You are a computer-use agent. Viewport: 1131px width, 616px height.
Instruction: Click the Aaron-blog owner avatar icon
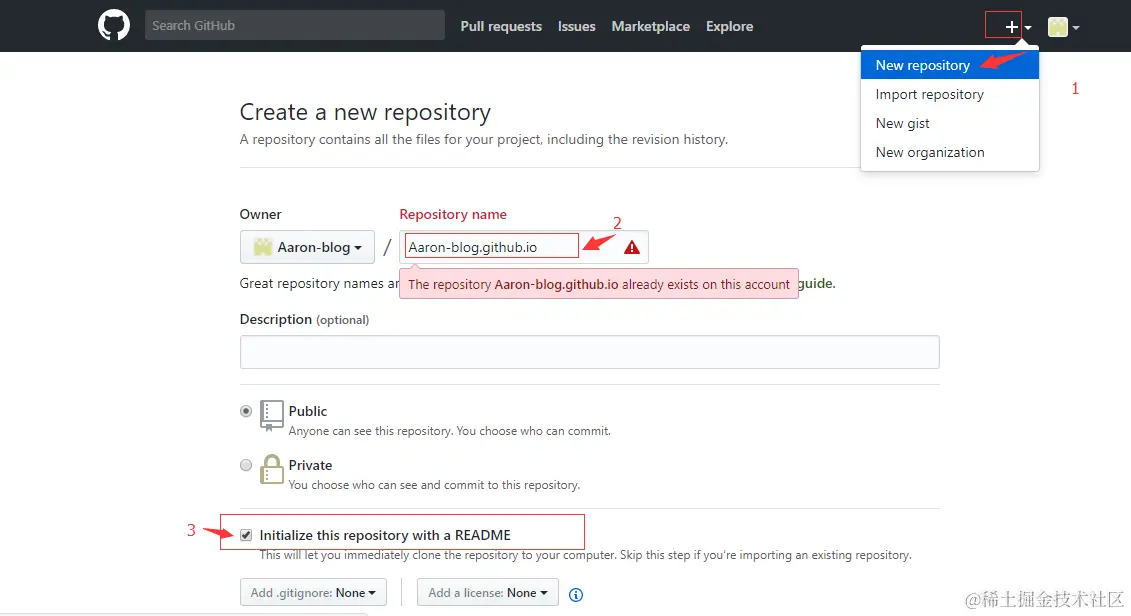click(x=263, y=247)
